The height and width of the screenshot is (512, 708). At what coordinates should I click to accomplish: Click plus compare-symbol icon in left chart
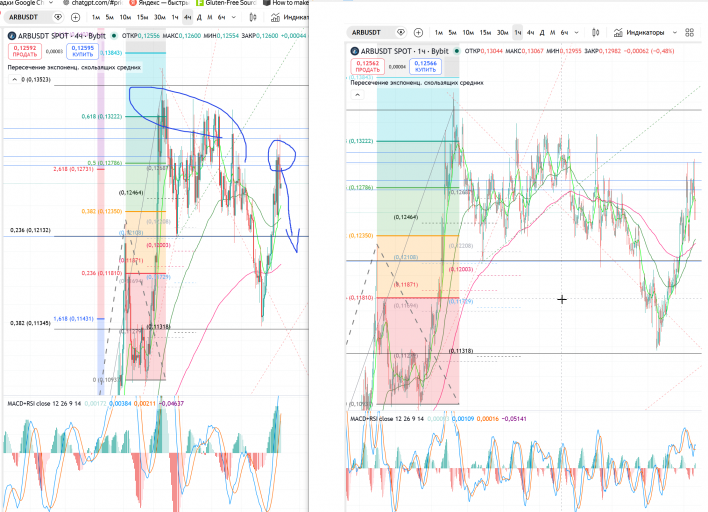[x=75, y=17]
